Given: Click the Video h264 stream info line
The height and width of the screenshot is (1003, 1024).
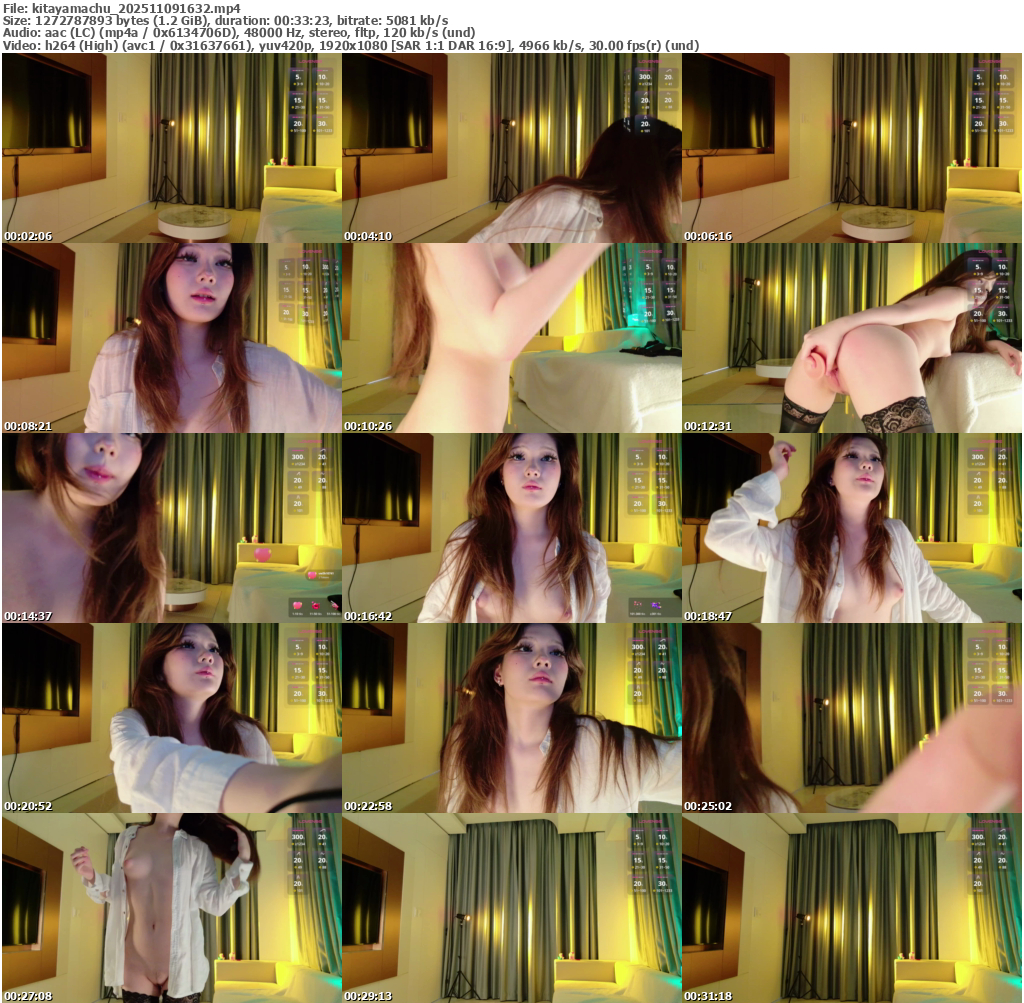Looking at the screenshot, I should point(351,45).
